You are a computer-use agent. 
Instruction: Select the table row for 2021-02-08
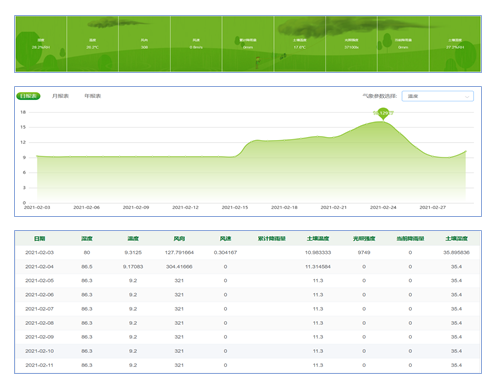247,323
